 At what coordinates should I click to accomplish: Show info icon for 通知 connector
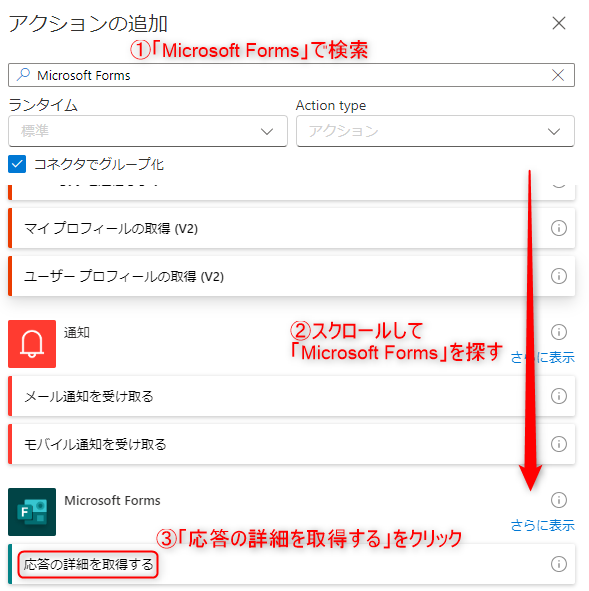[x=558, y=332]
